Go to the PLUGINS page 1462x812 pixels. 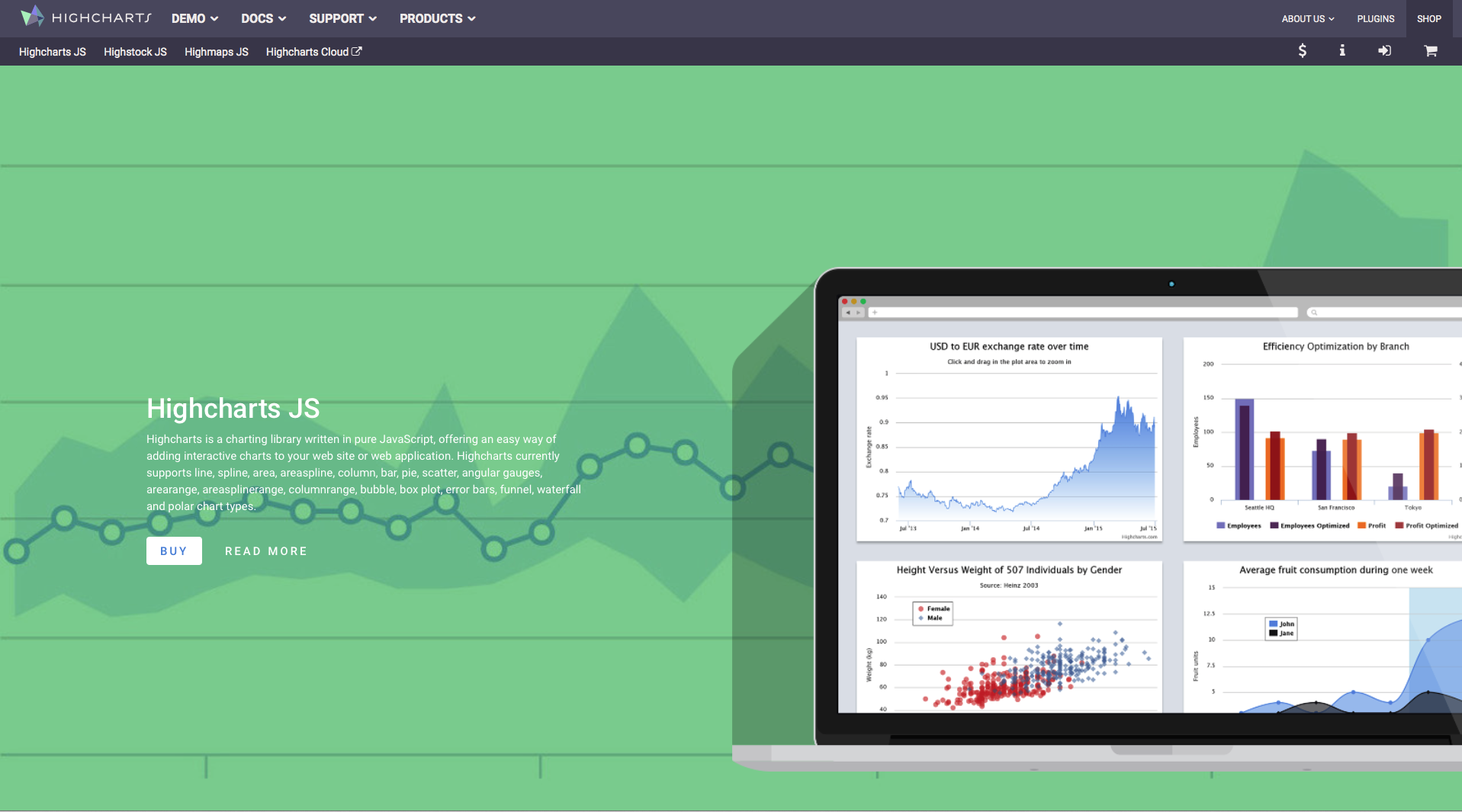(1376, 19)
